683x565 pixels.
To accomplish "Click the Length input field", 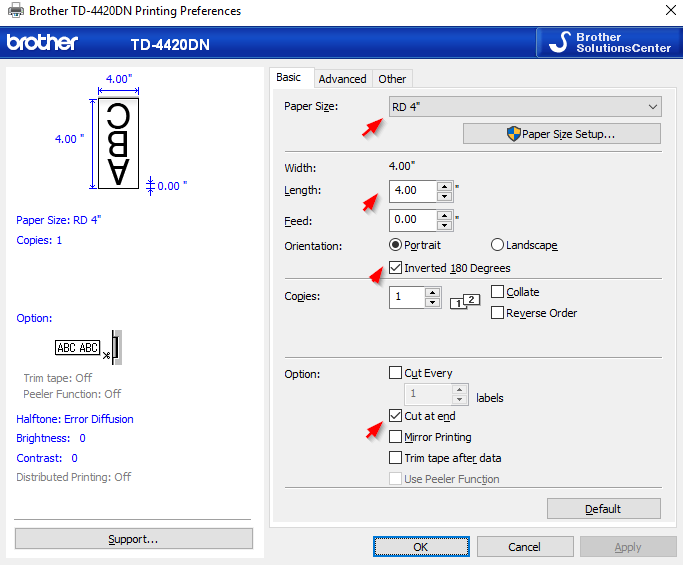I will click(413, 191).
